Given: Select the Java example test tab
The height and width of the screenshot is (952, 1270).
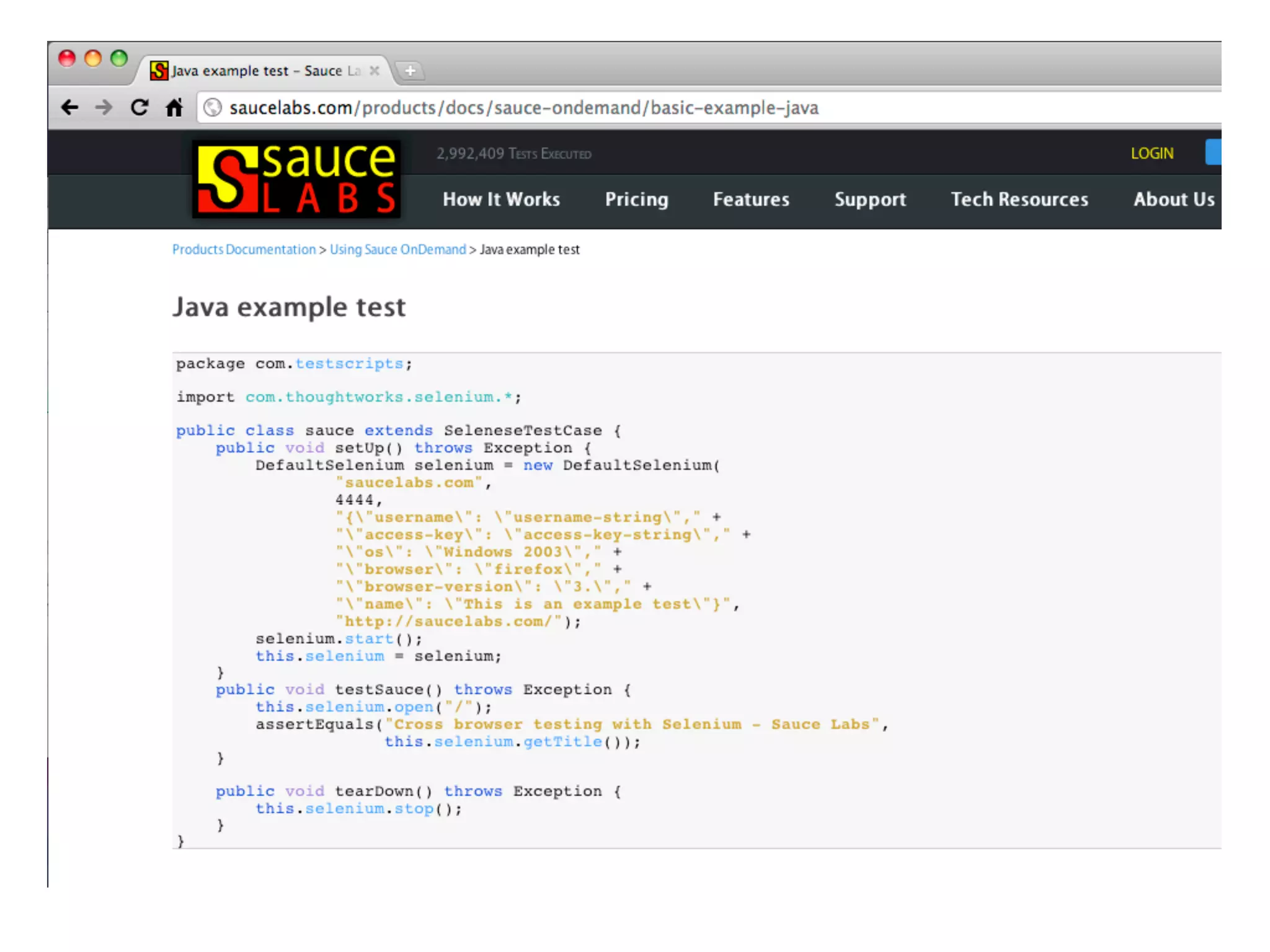Looking at the screenshot, I should click(260, 71).
